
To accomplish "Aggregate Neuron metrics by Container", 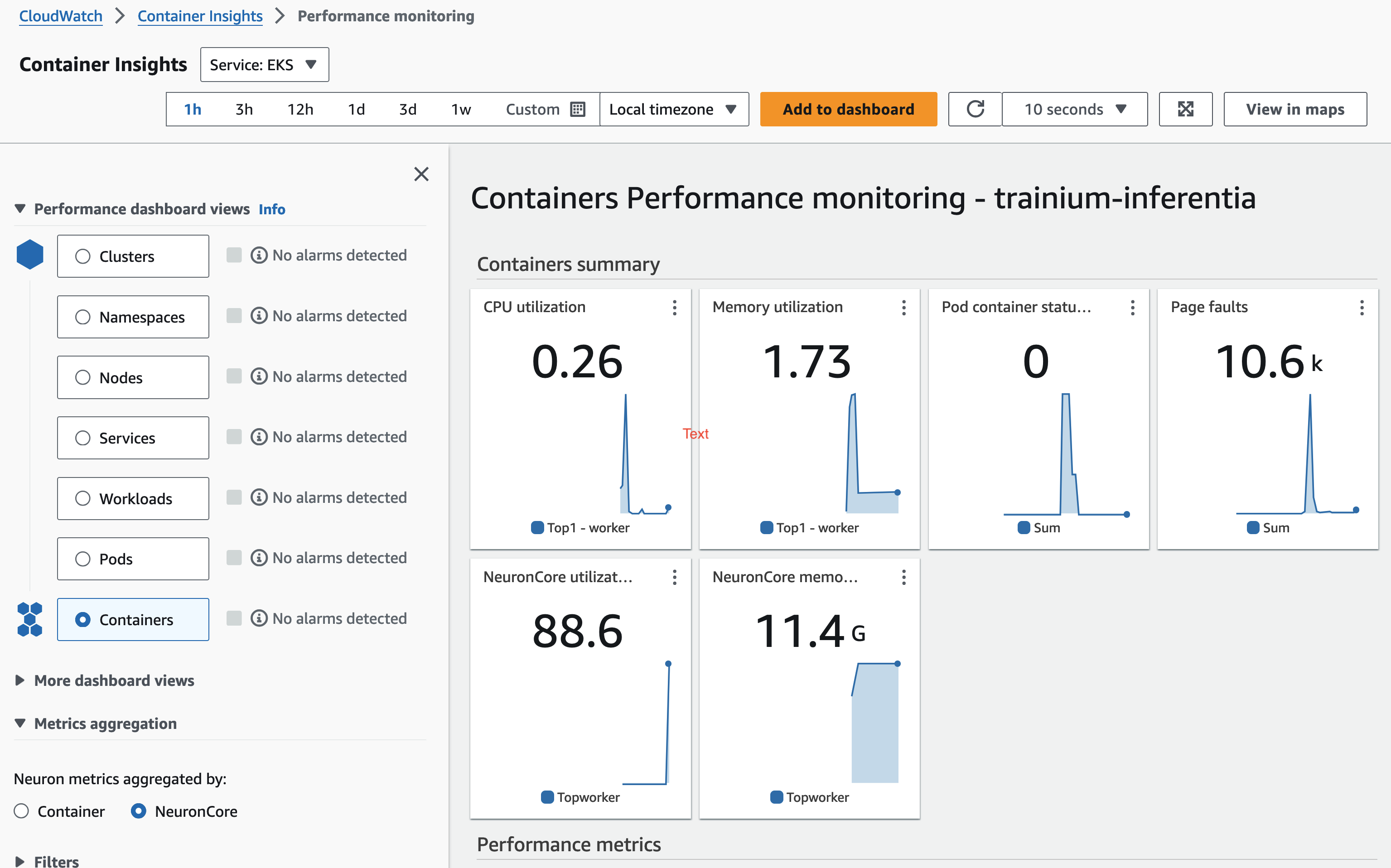I will point(21,811).
